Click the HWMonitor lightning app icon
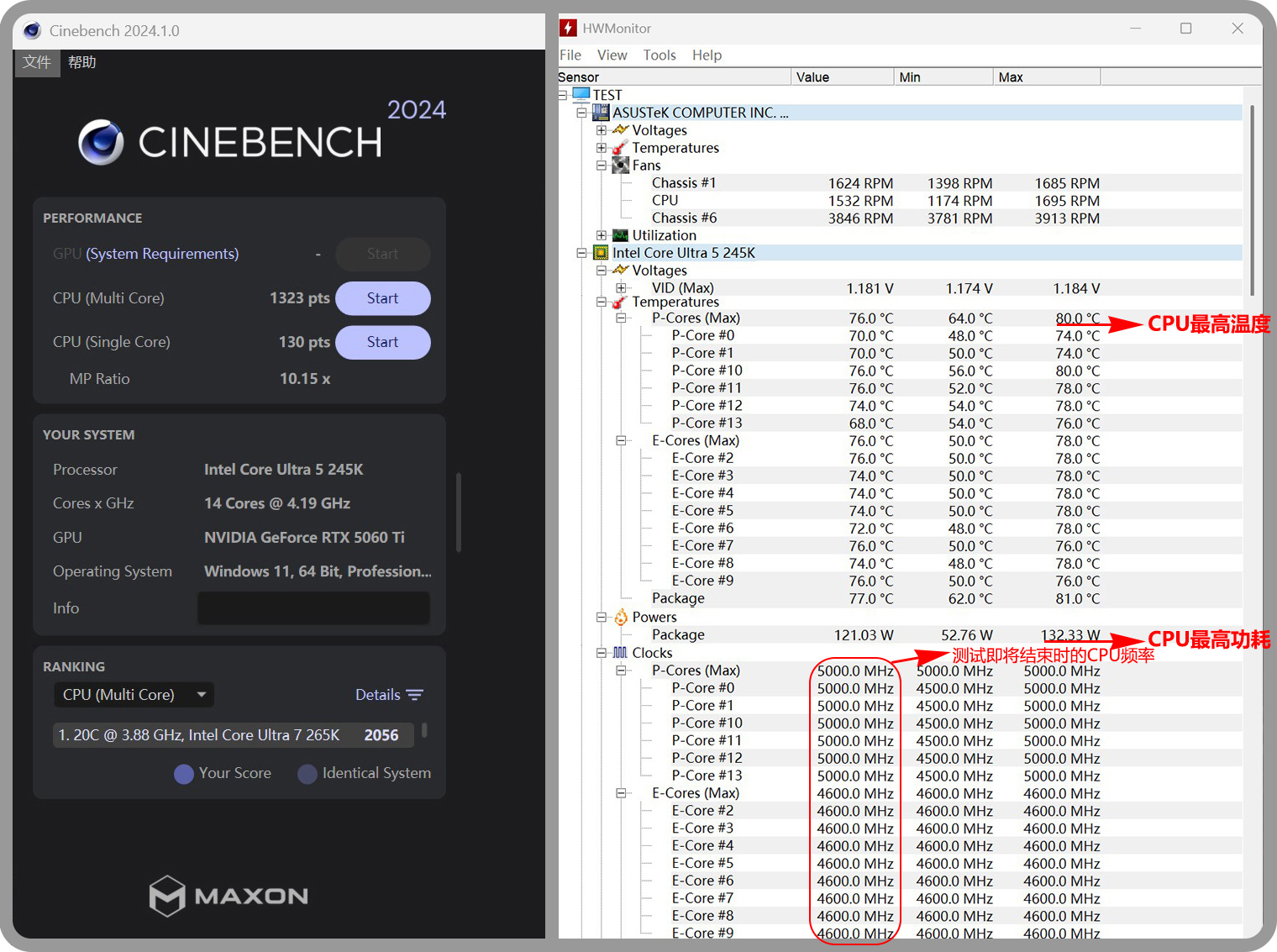 tap(569, 28)
